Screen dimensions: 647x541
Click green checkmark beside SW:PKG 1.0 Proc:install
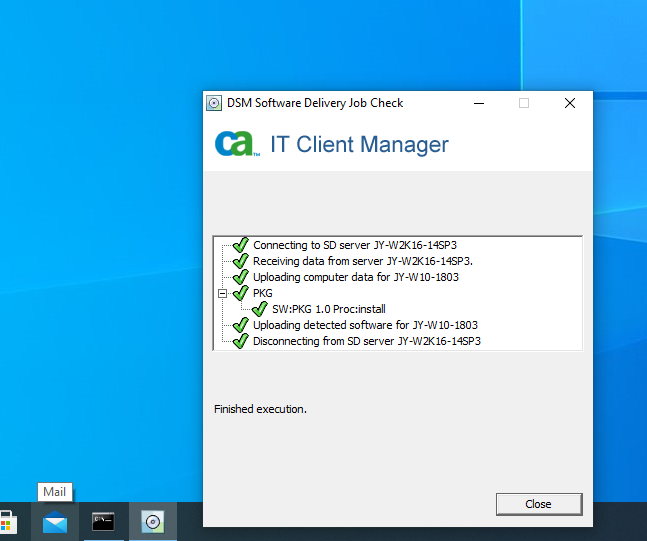(x=260, y=309)
